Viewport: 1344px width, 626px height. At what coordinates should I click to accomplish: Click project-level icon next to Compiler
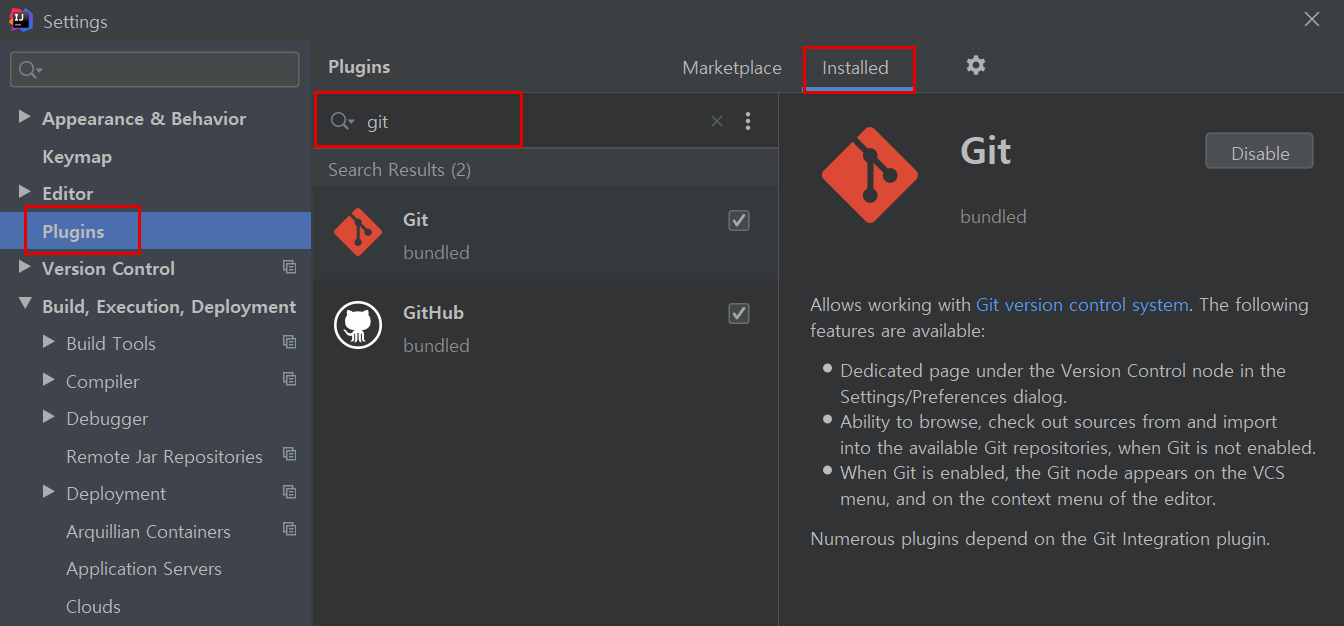tap(290, 379)
